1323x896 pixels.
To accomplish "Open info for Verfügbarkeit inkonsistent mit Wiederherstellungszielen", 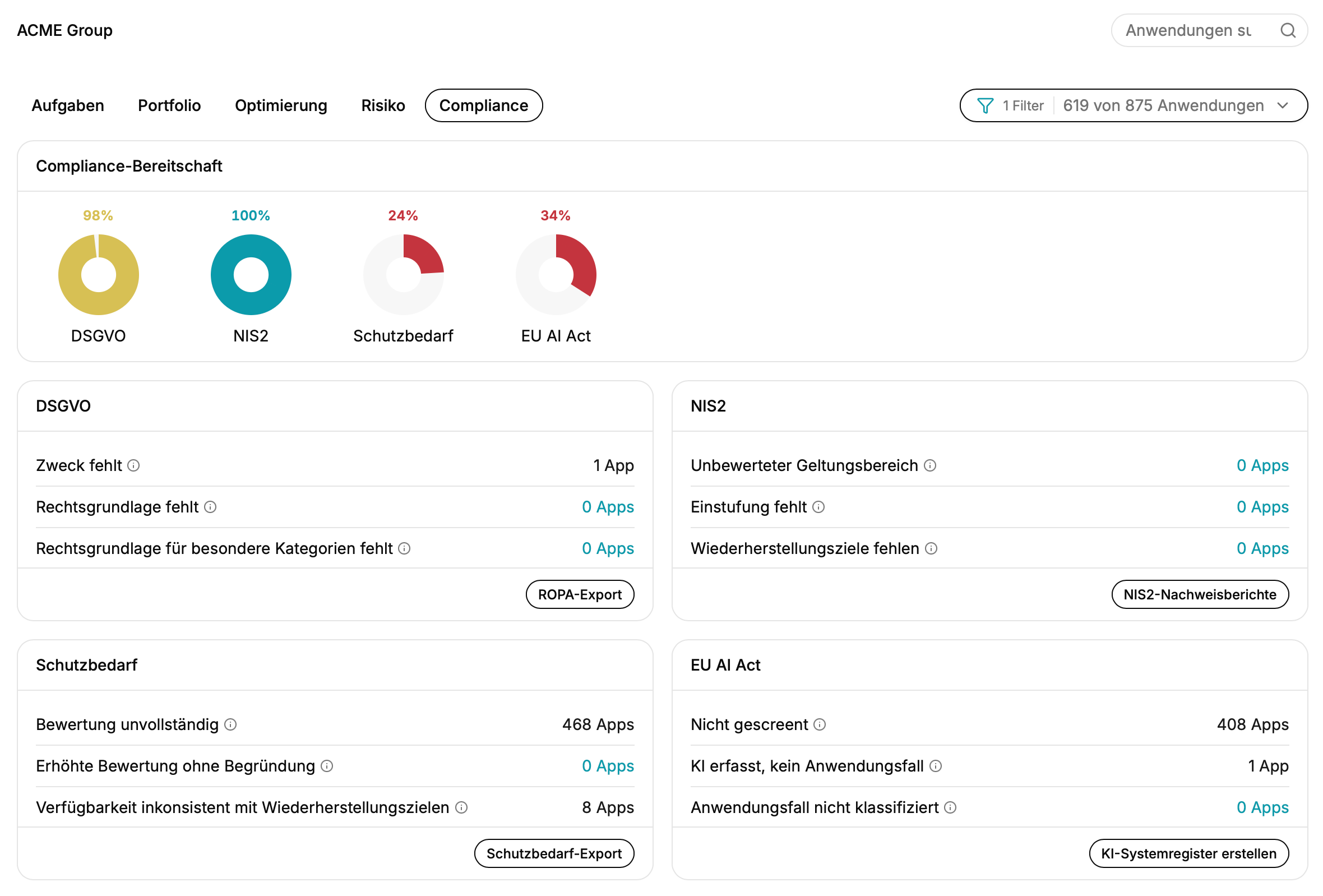I will (462, 807).
